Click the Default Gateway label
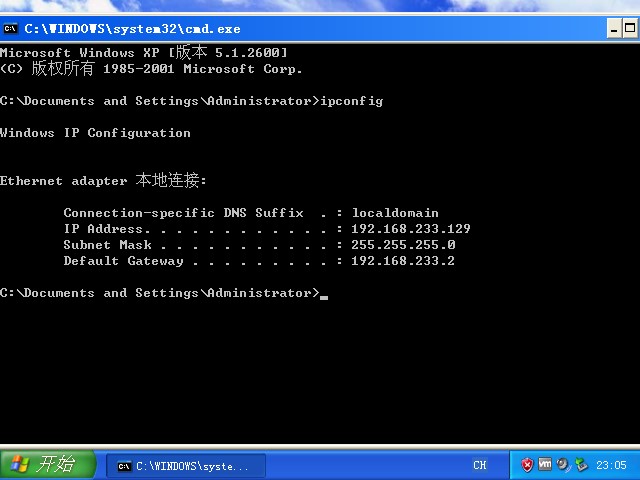This screenshot has height=480, width=640. coord(123,260)
